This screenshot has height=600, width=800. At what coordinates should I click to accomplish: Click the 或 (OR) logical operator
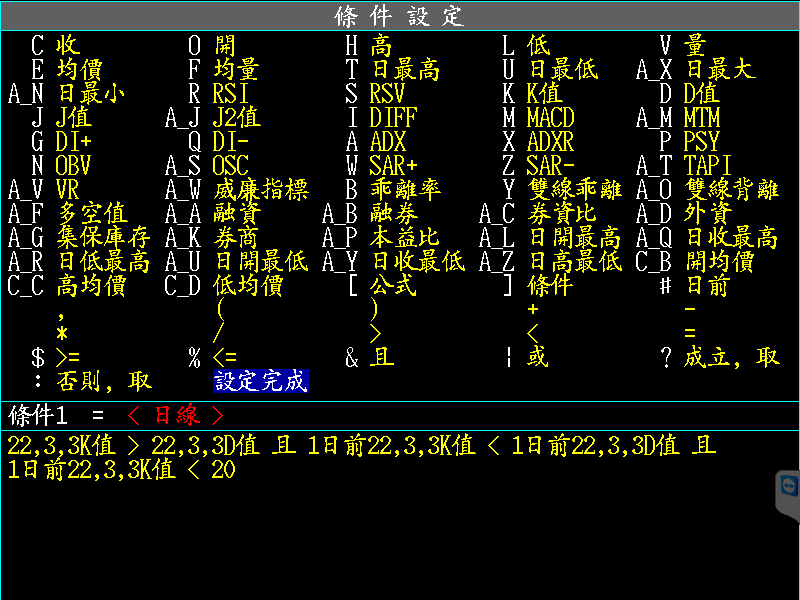tap(538, 357)
